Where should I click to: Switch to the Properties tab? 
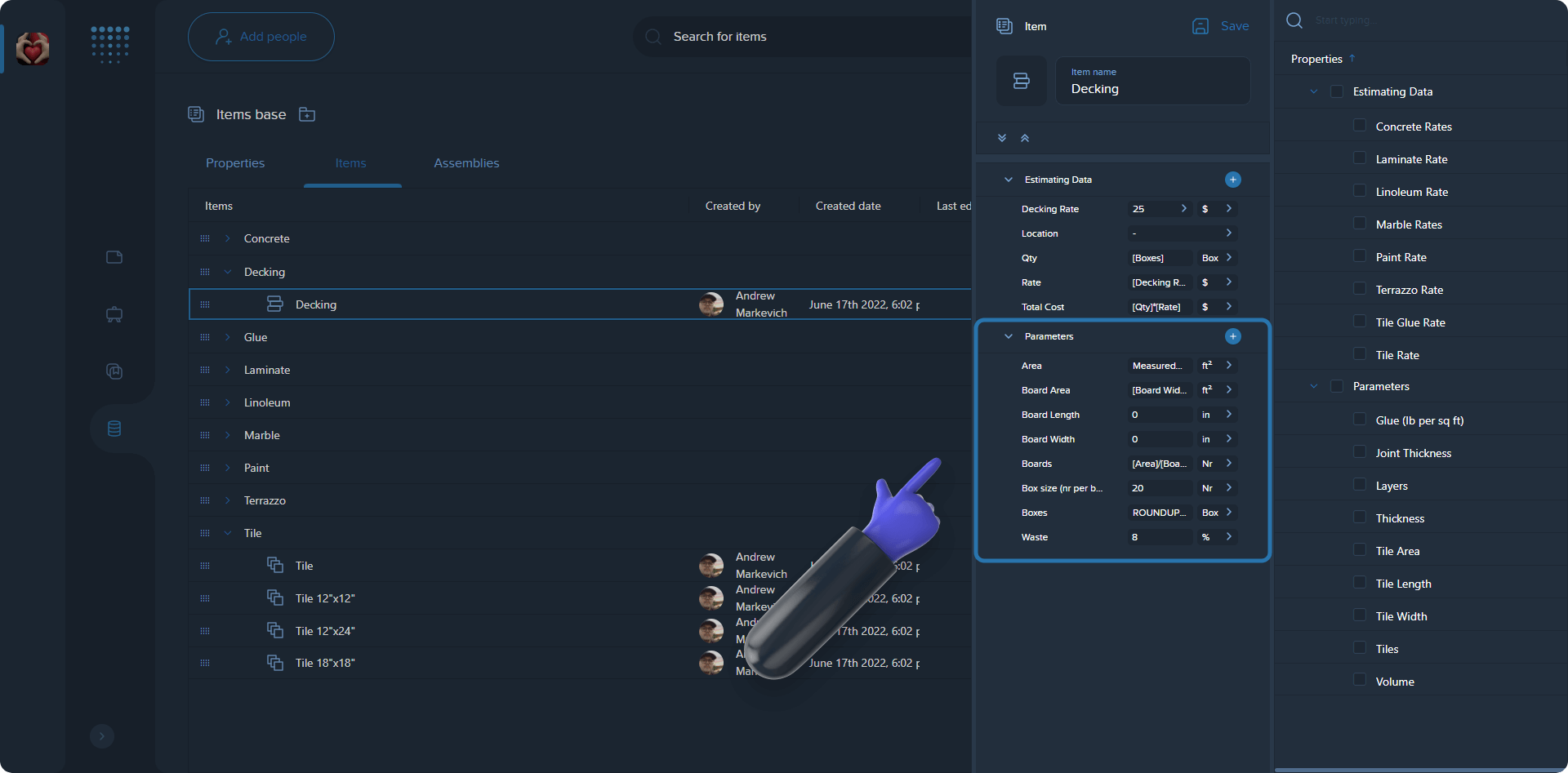(x=235, y=163)
